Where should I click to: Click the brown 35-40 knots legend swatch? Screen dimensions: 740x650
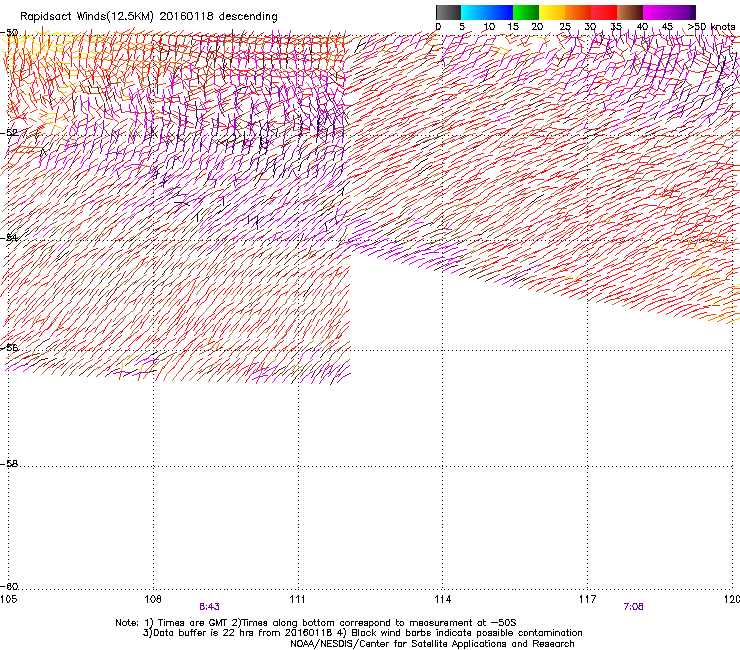(630, 12)
